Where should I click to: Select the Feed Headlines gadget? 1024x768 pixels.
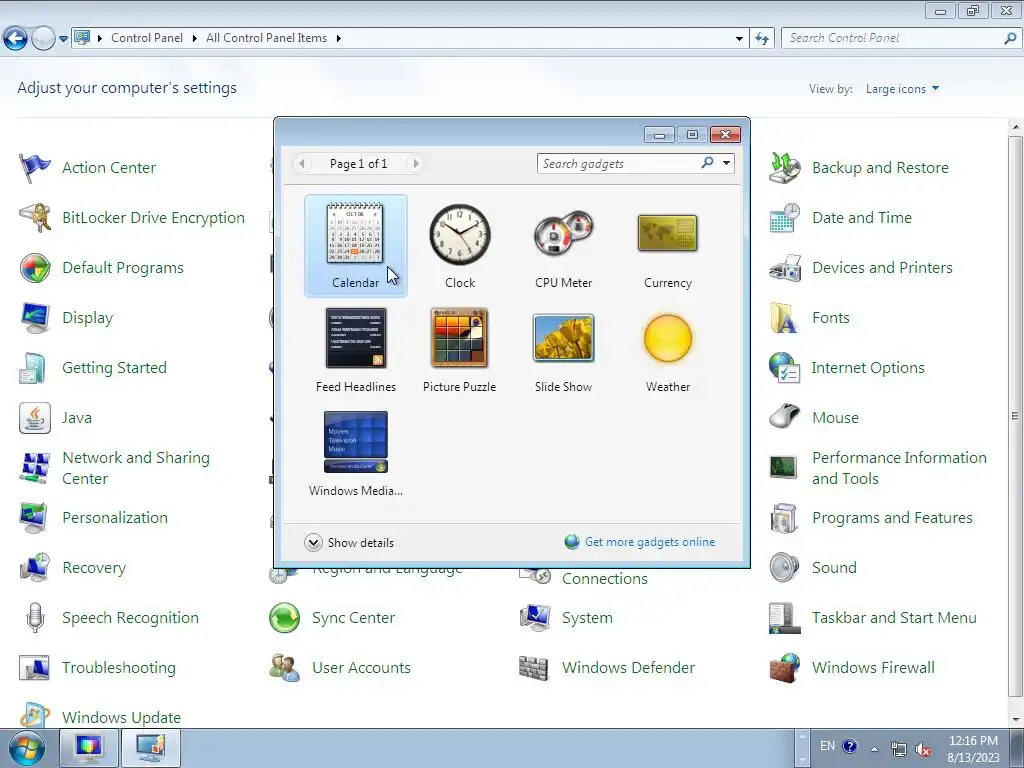(355, 350)
